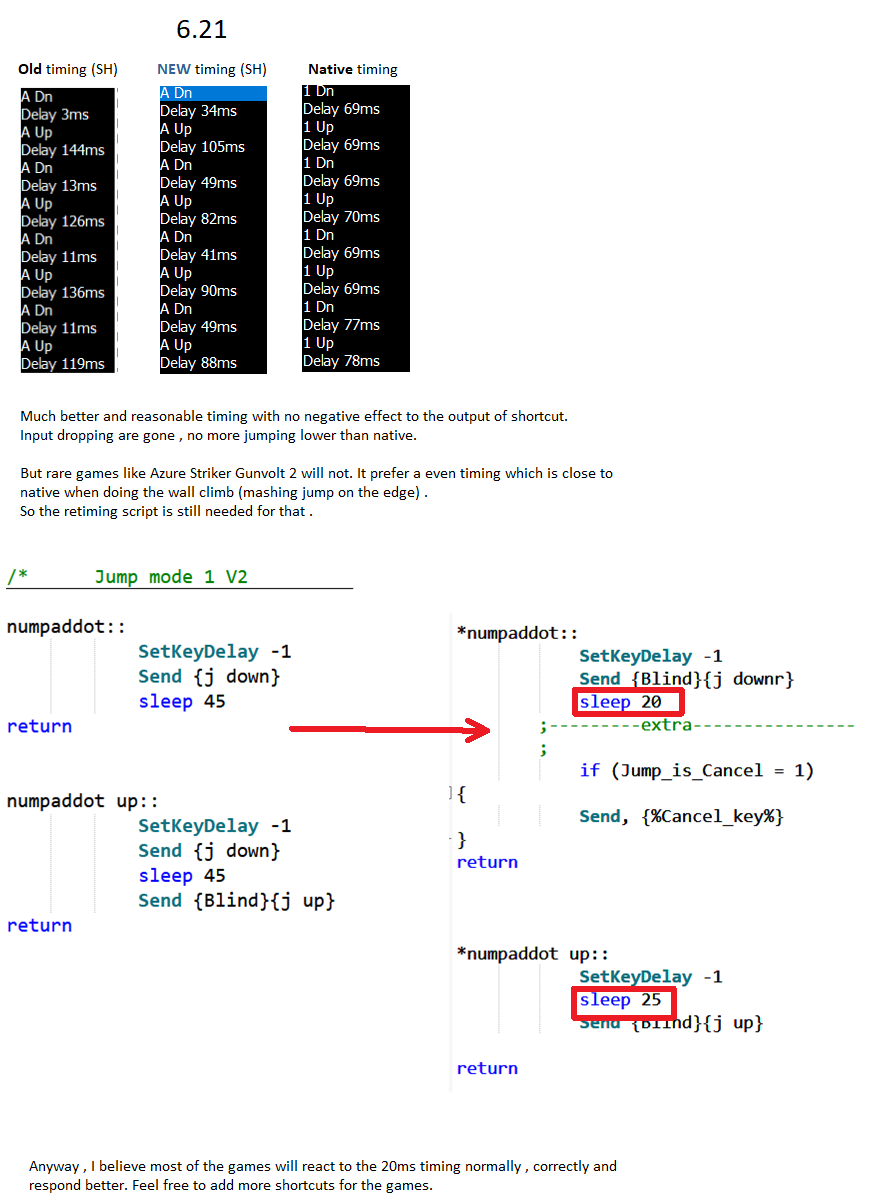The height and width of the screenshot is (1202, 878).
Task: Click the "Send, {%Cancel_key%}" line
Action: [681, 816]
